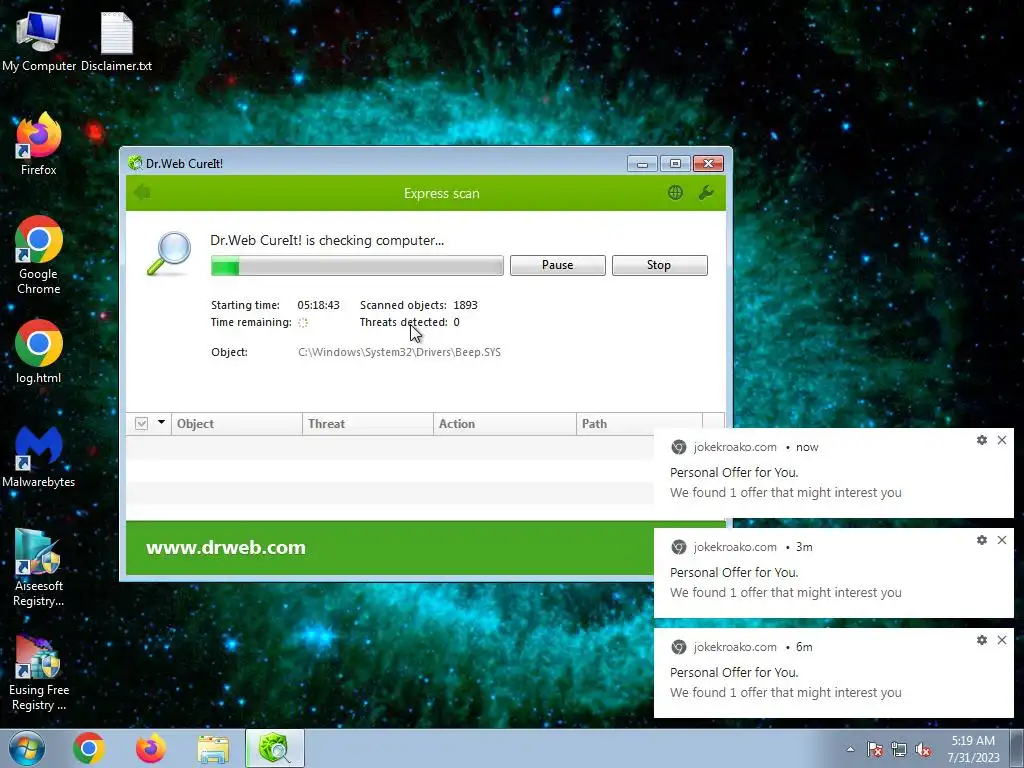This screenshot has height=768, width=1024.
Task: Launch the Google Chrome desktop shortcut
Action: tap(39, 255)
